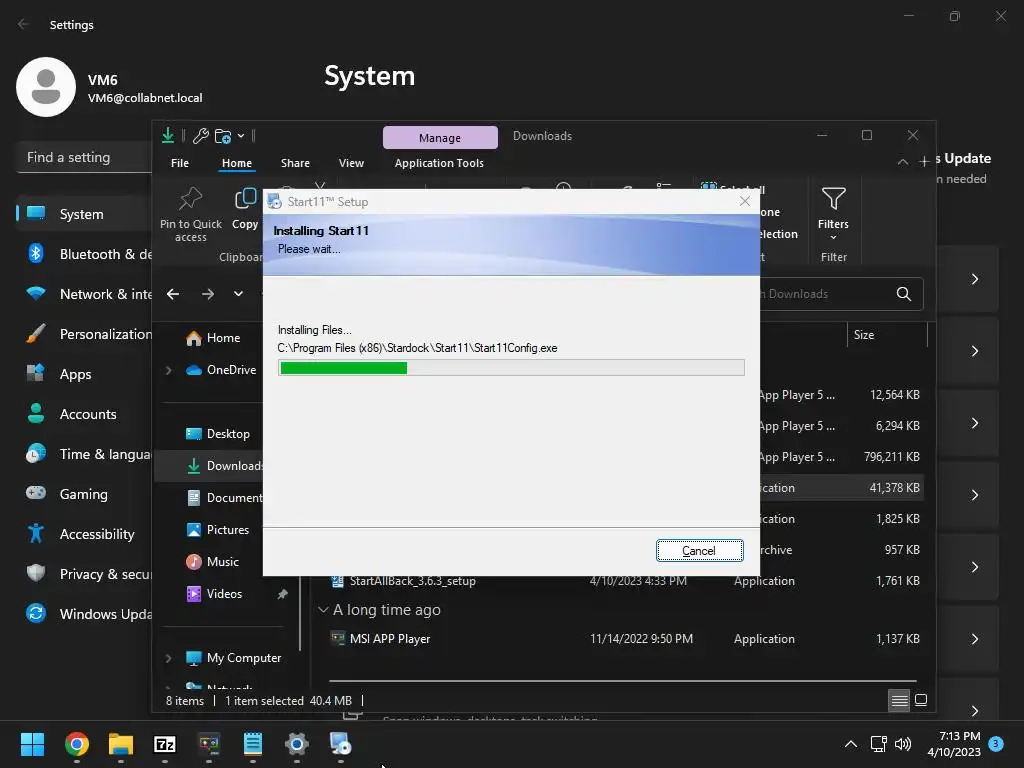
Task: Open the Filters dropdown in ribbon
Action: (833, 214)
